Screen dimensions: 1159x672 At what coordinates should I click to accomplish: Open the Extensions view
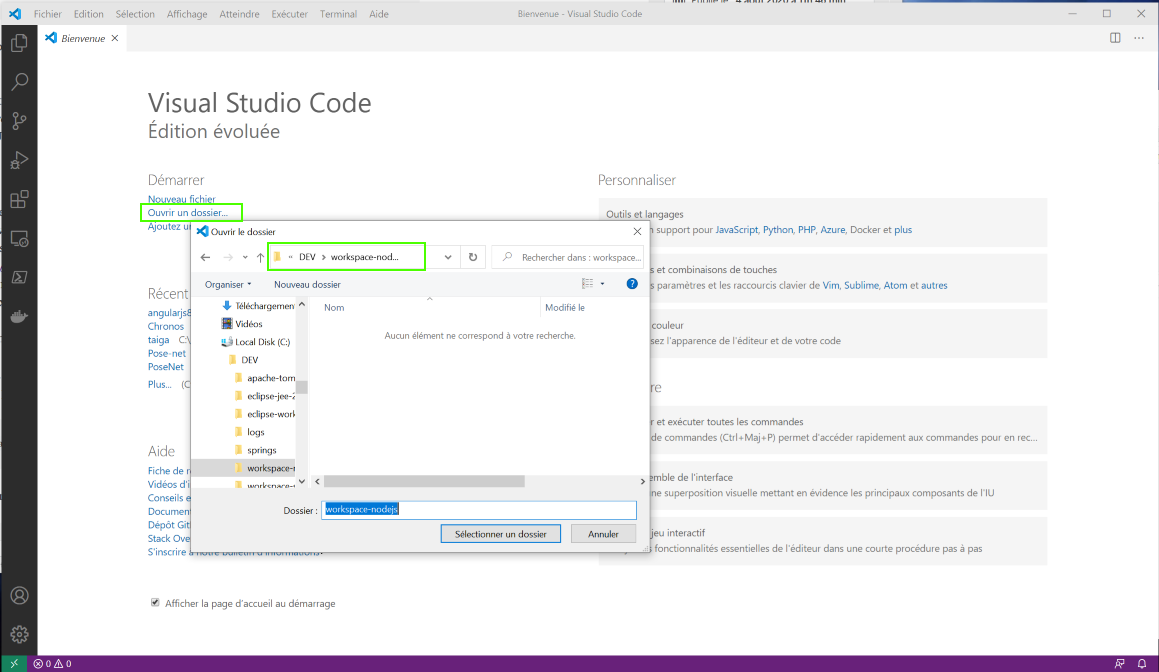coord(19,199)
